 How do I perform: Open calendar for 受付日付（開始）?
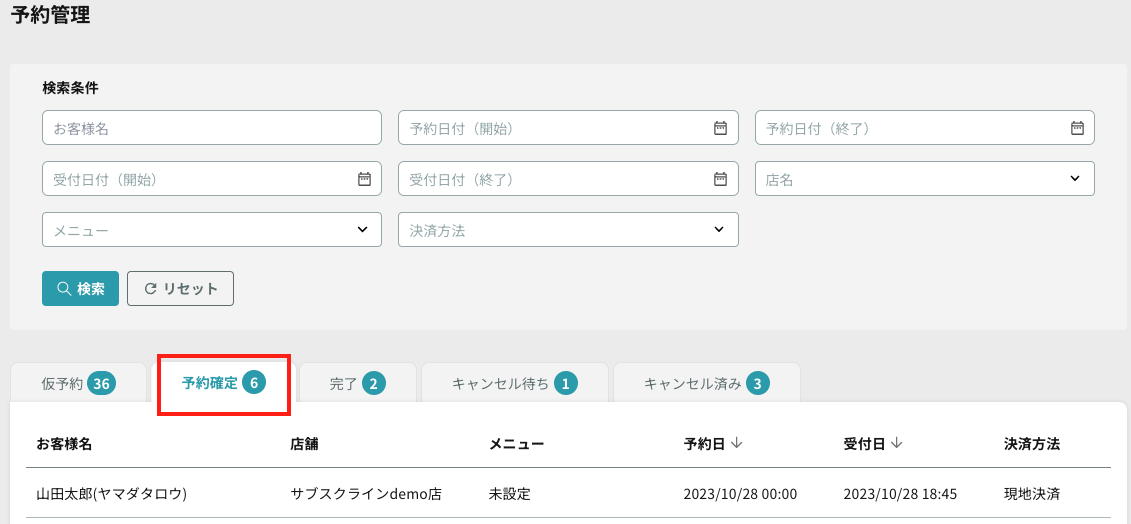(x=364, y=179)
